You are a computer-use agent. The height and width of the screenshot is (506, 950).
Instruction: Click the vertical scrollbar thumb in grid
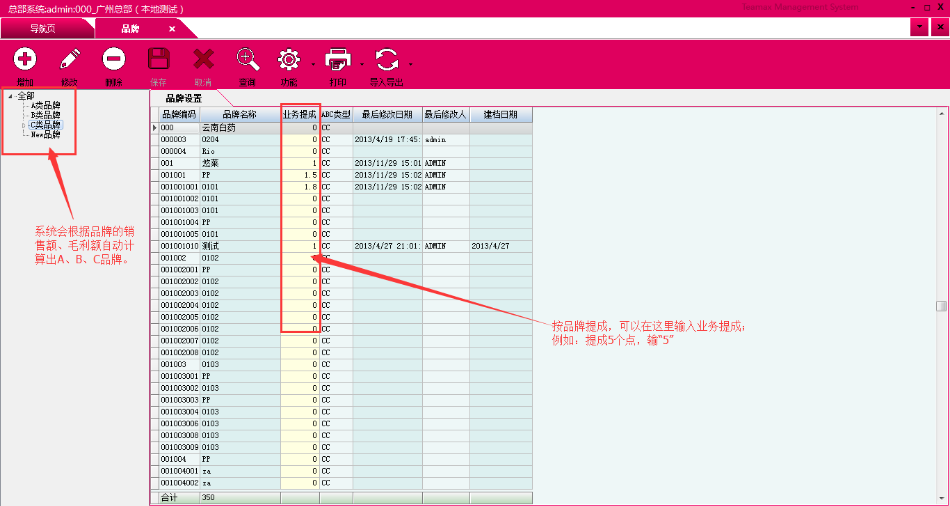[x=940, y=306]
